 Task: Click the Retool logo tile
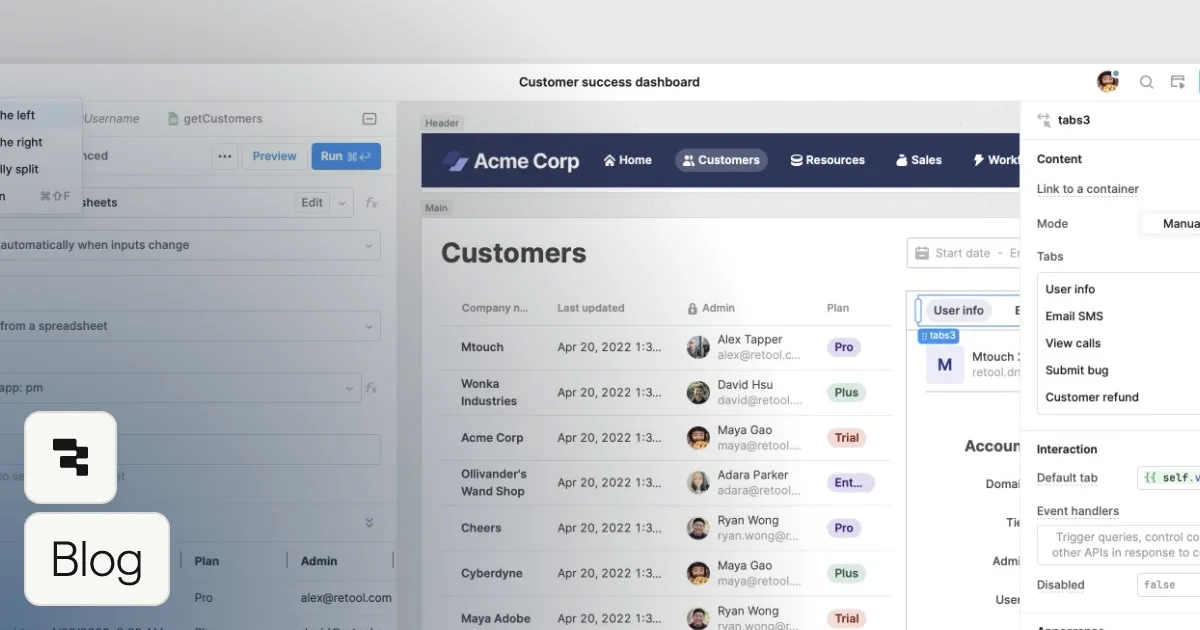coord(70,457)
